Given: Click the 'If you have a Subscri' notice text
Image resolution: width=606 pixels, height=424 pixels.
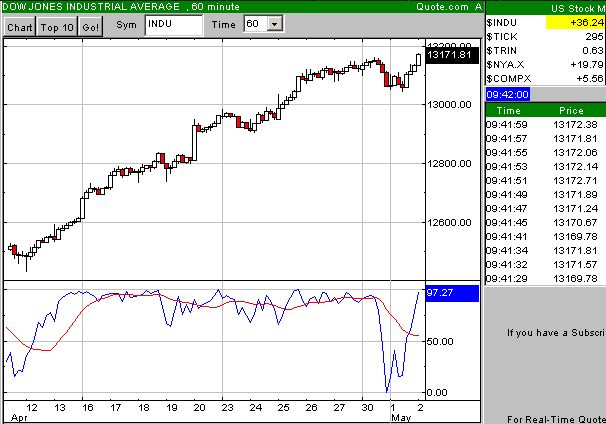Looking at the screenshot, I should point(556,333).
